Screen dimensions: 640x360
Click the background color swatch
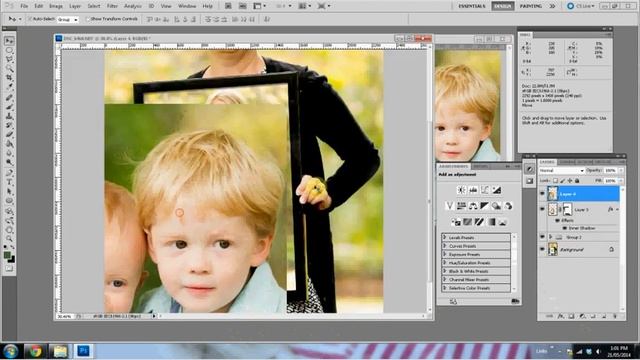click(11, 259)
